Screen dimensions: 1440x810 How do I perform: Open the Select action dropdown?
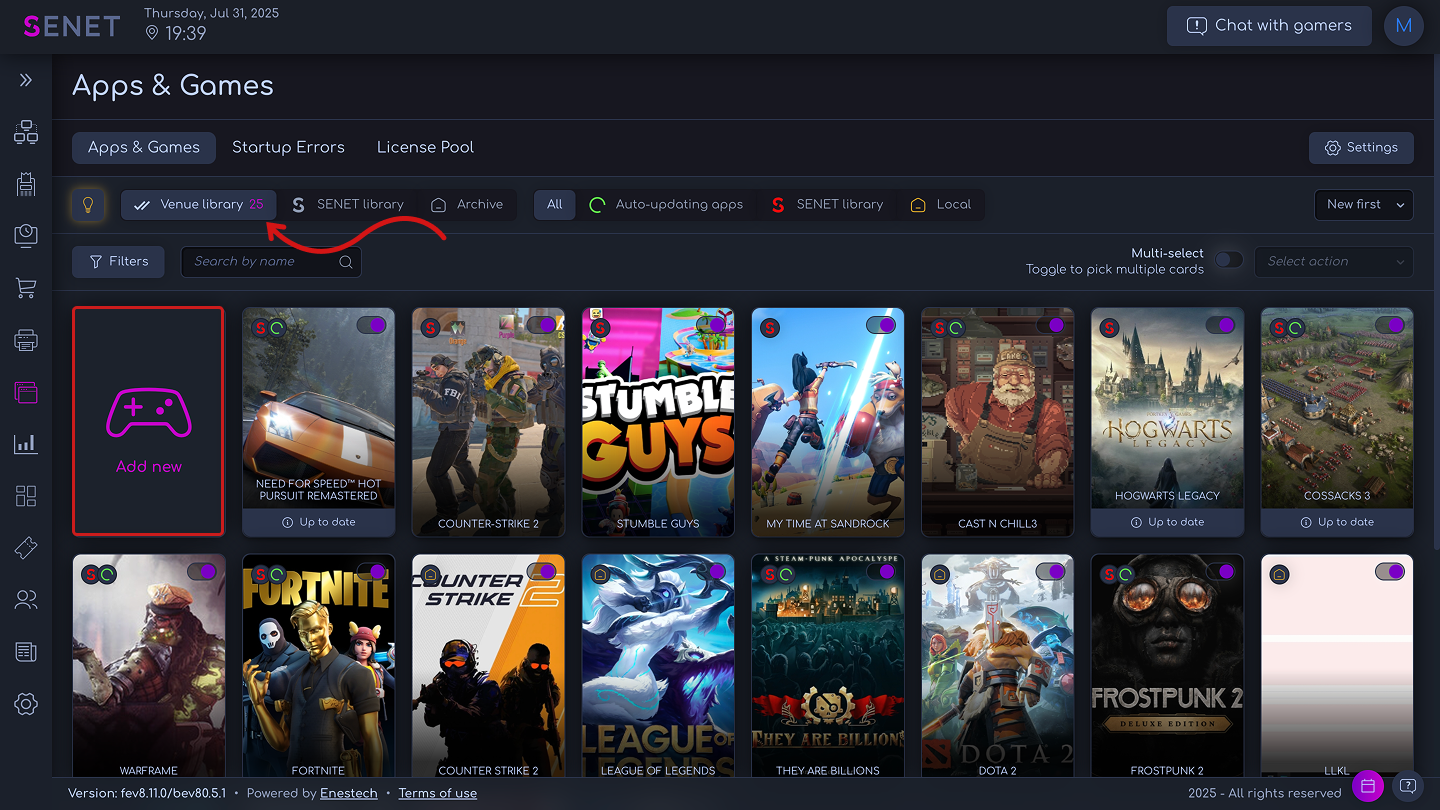click(x=1333, y=261)
